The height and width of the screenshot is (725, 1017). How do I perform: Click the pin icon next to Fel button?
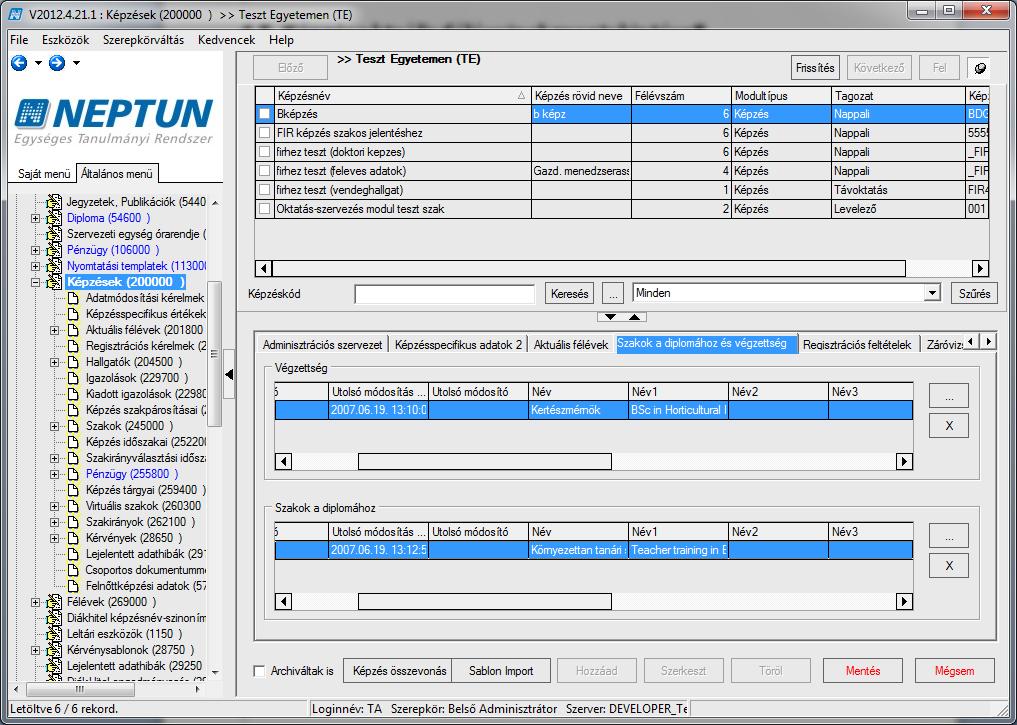click(979, 67)
